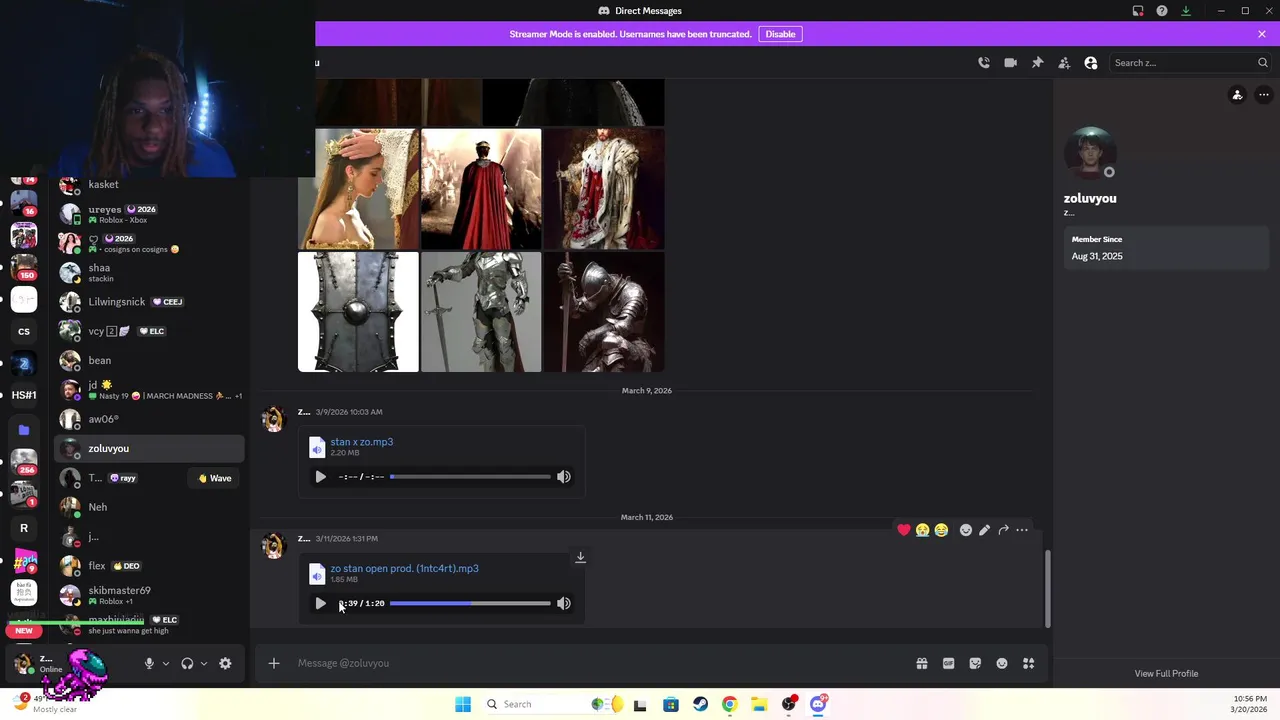Download zo stan open prod mp3 file
Screen dimensions: 1280x720
click(580, 557)
